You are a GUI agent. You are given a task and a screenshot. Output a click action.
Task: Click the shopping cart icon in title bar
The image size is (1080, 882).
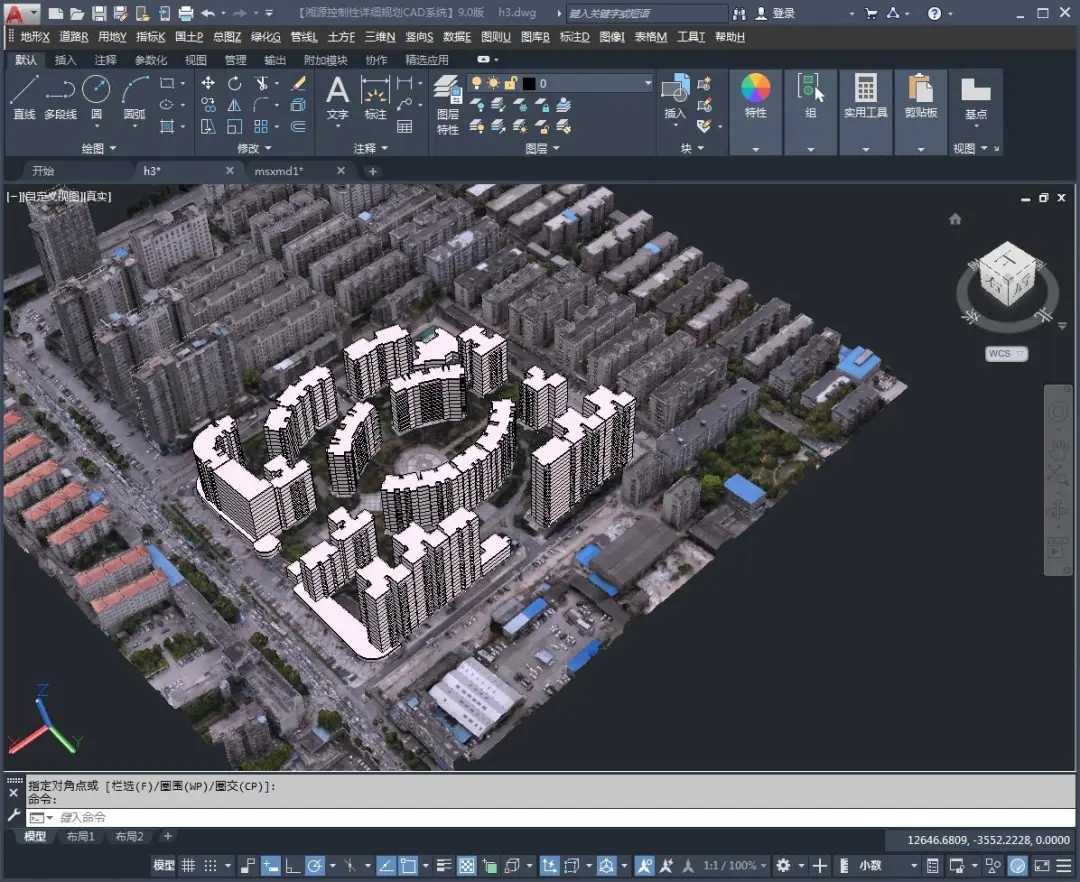[871, 13]
